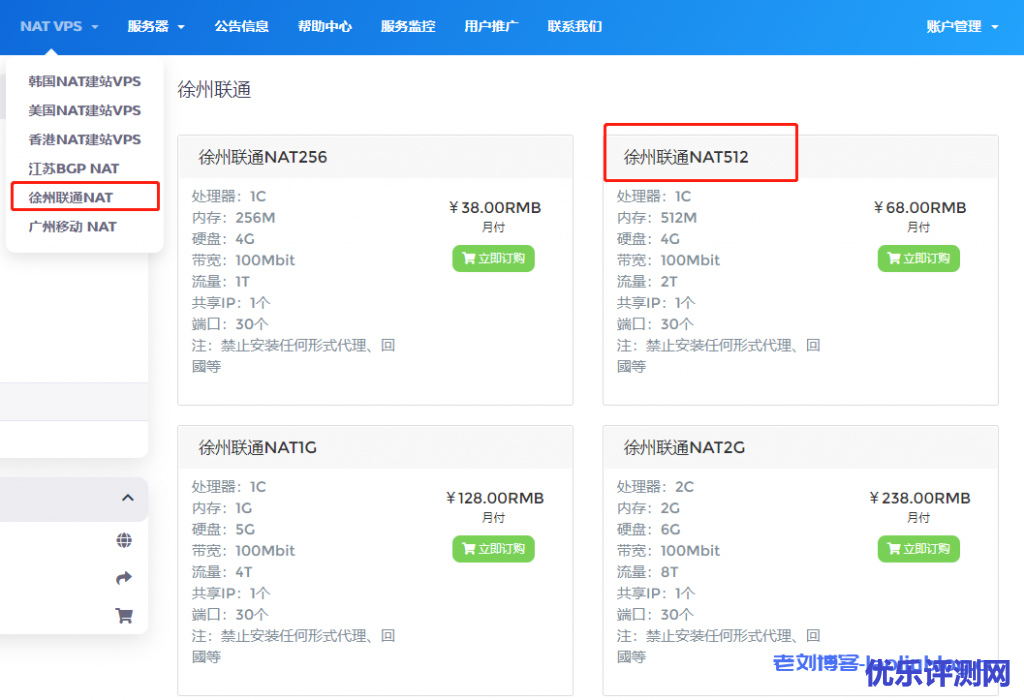Go to 帮助中心 in the navigation bar
Viewport: 1024px width, 700px height.
click(325, 27)
